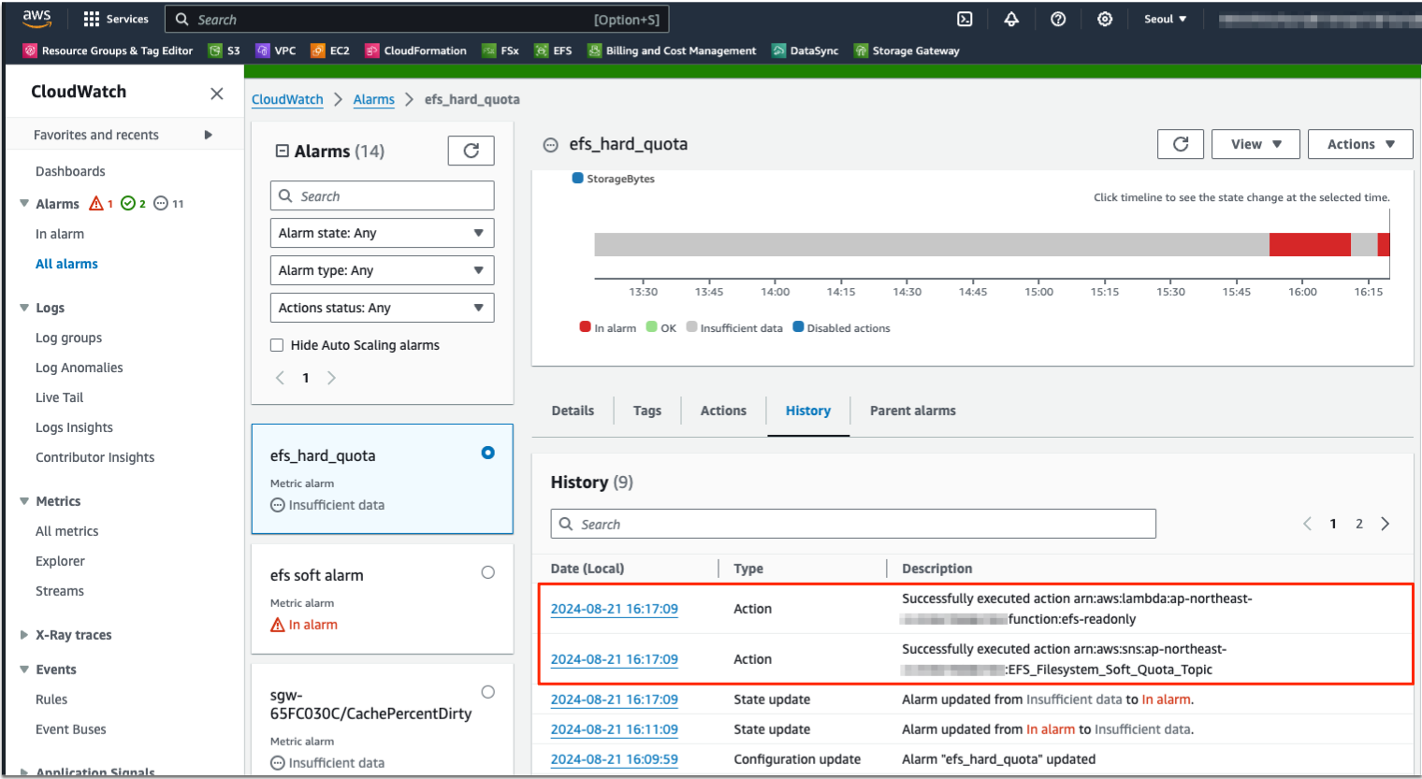
Task: Enable Hide Auto Scaling alarms checkbox
Action: pos(277,345)
